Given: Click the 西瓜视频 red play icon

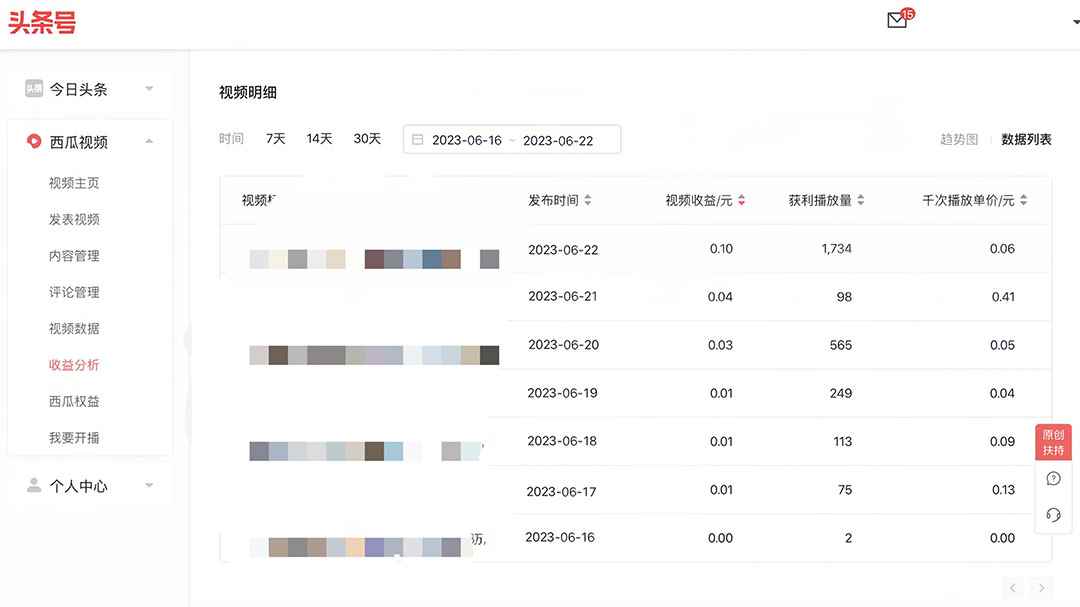Looking at the screenshot, I should 34,141.
